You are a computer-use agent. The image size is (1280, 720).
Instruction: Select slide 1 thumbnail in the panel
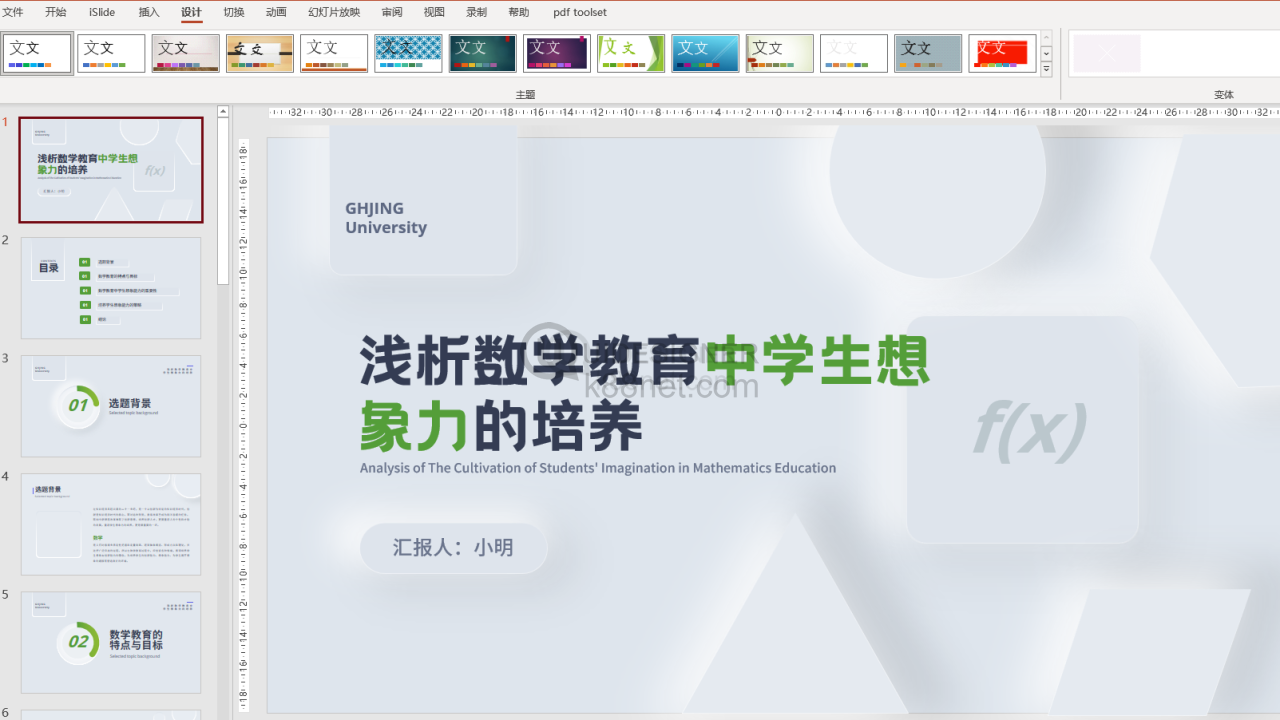(x=111, y=170)
